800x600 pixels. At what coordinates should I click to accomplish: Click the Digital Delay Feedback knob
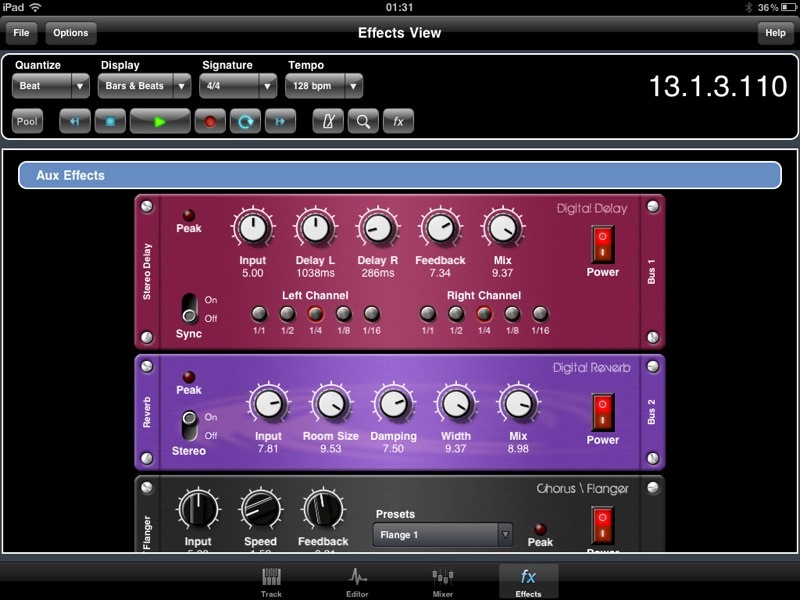440,229
